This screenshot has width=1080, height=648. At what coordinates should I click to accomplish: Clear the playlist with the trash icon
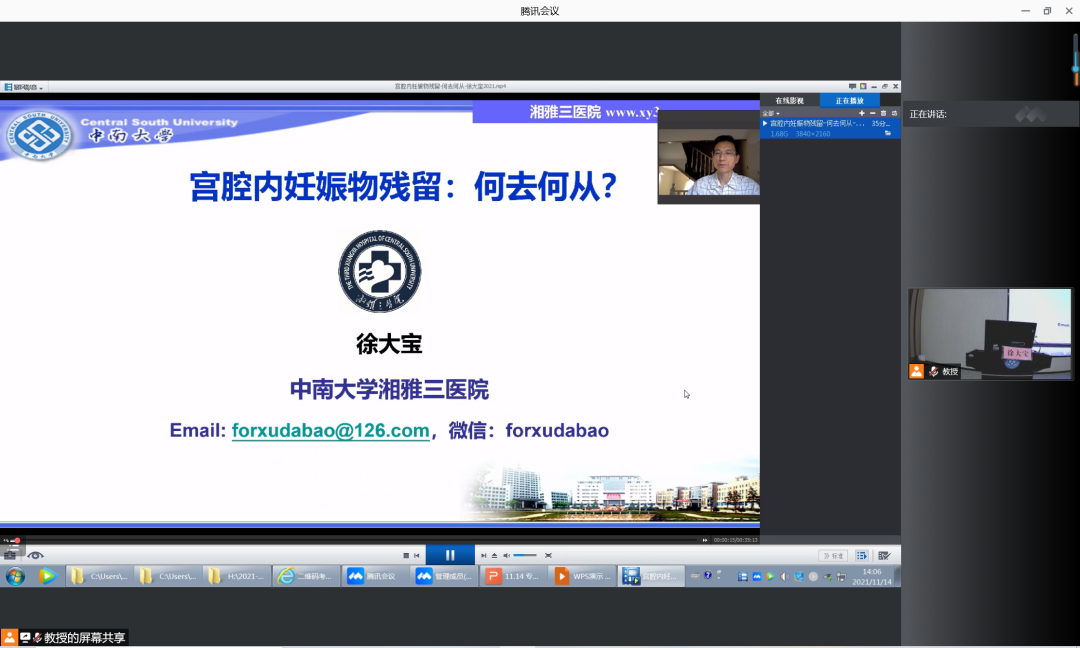click(883, 113)
